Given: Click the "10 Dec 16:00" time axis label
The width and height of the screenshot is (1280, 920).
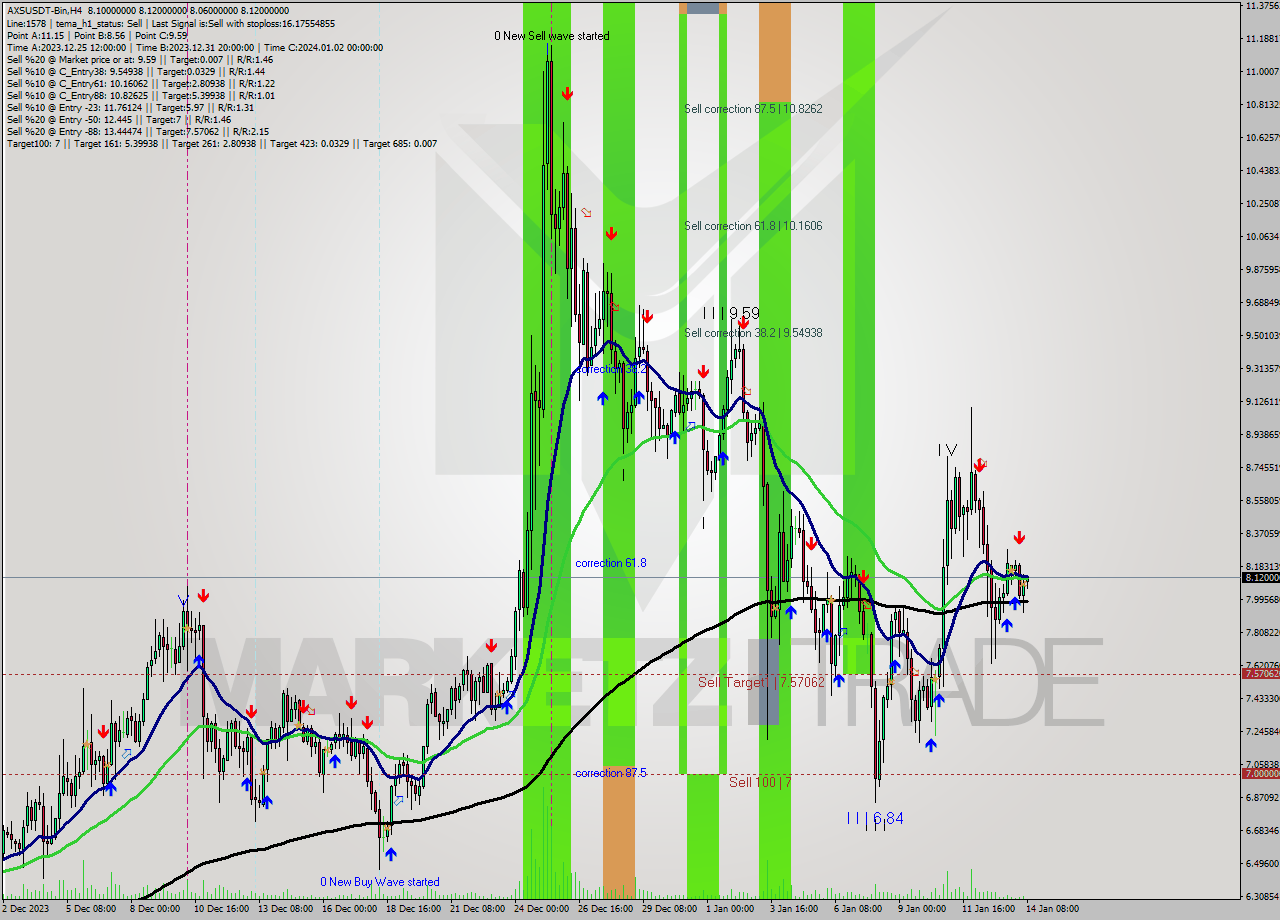Looking at the screenshot, I should click(x=222, y=909).
